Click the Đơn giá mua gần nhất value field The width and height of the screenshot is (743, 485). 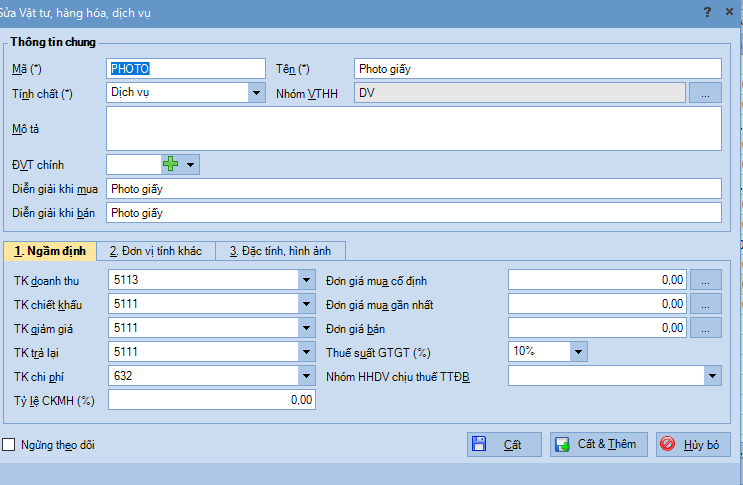point(598,304)
